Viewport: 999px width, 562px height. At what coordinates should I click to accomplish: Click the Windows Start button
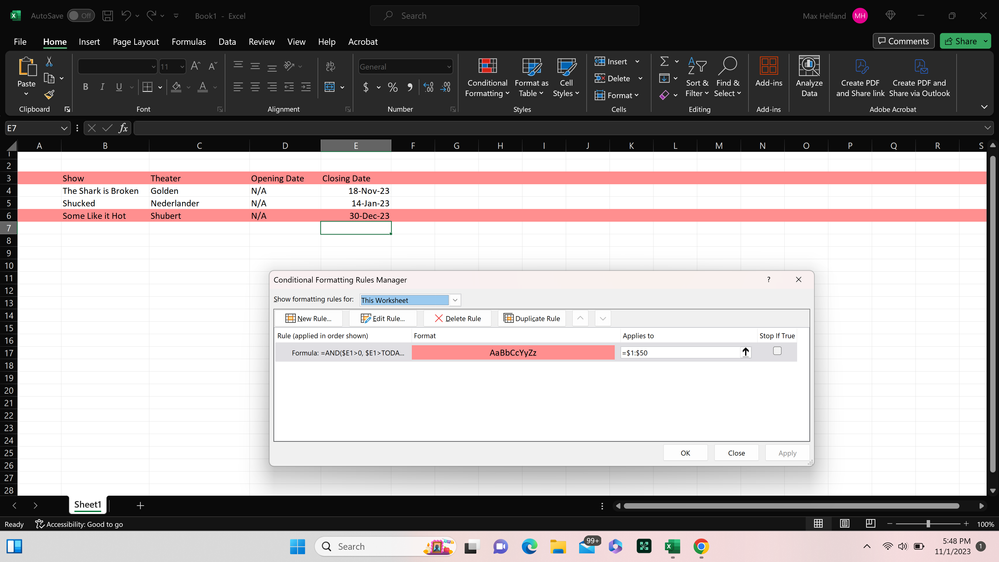point(298,547)
